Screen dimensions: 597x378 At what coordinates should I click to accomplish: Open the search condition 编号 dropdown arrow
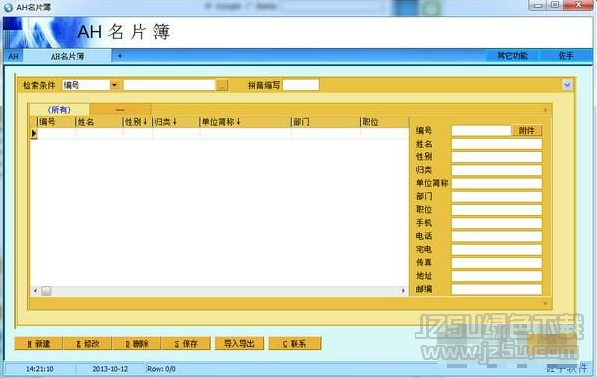[x=114, y=85]
